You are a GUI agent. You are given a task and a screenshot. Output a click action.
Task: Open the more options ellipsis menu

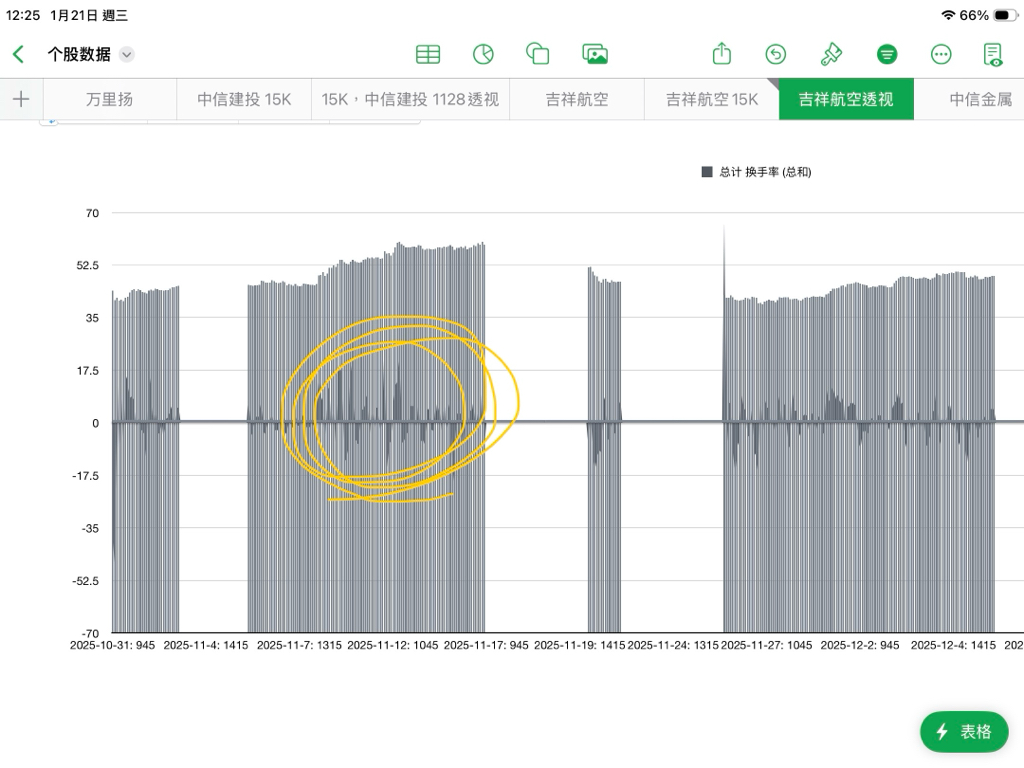941,54
